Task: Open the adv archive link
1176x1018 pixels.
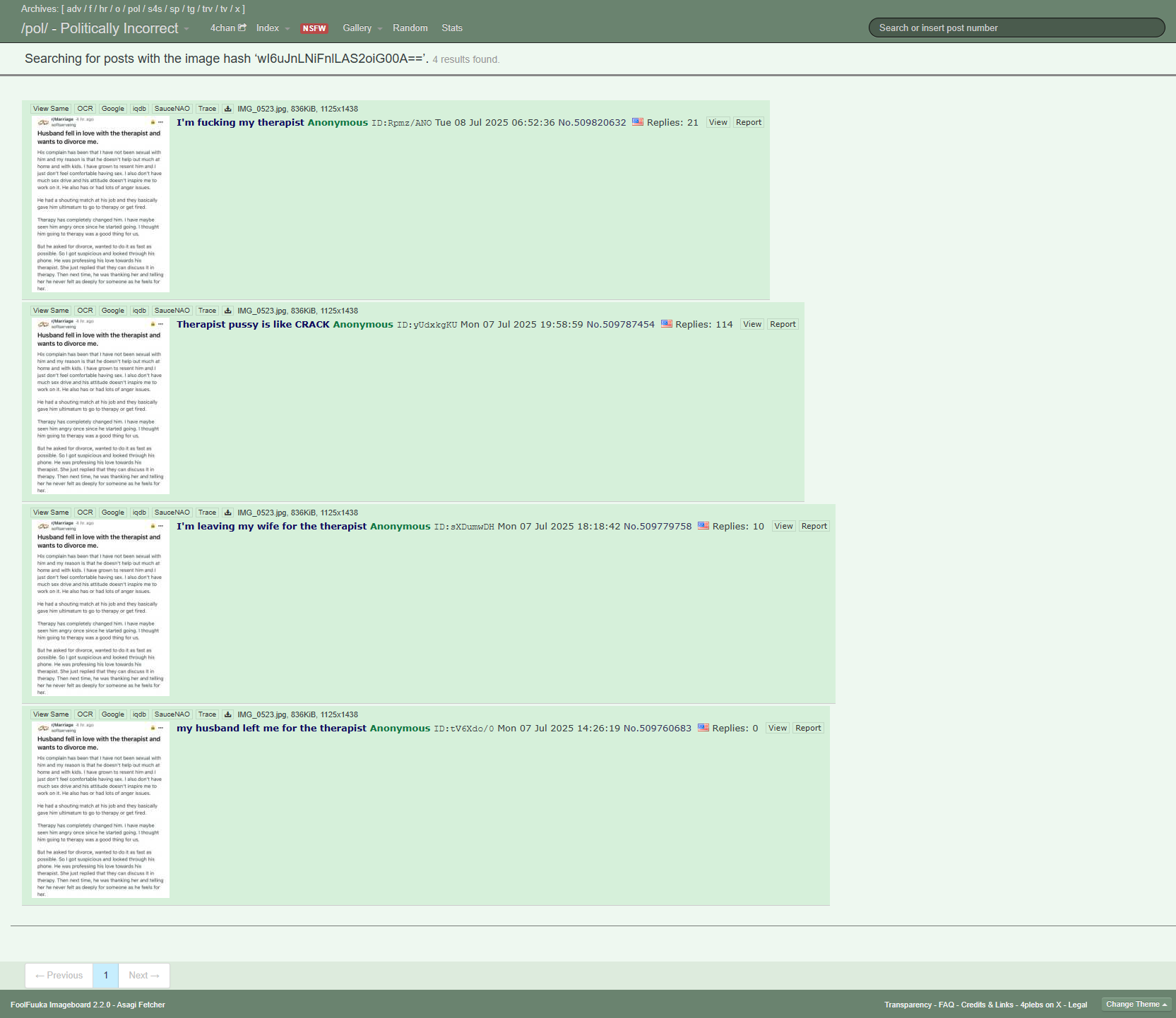Action: coord(73,9)
